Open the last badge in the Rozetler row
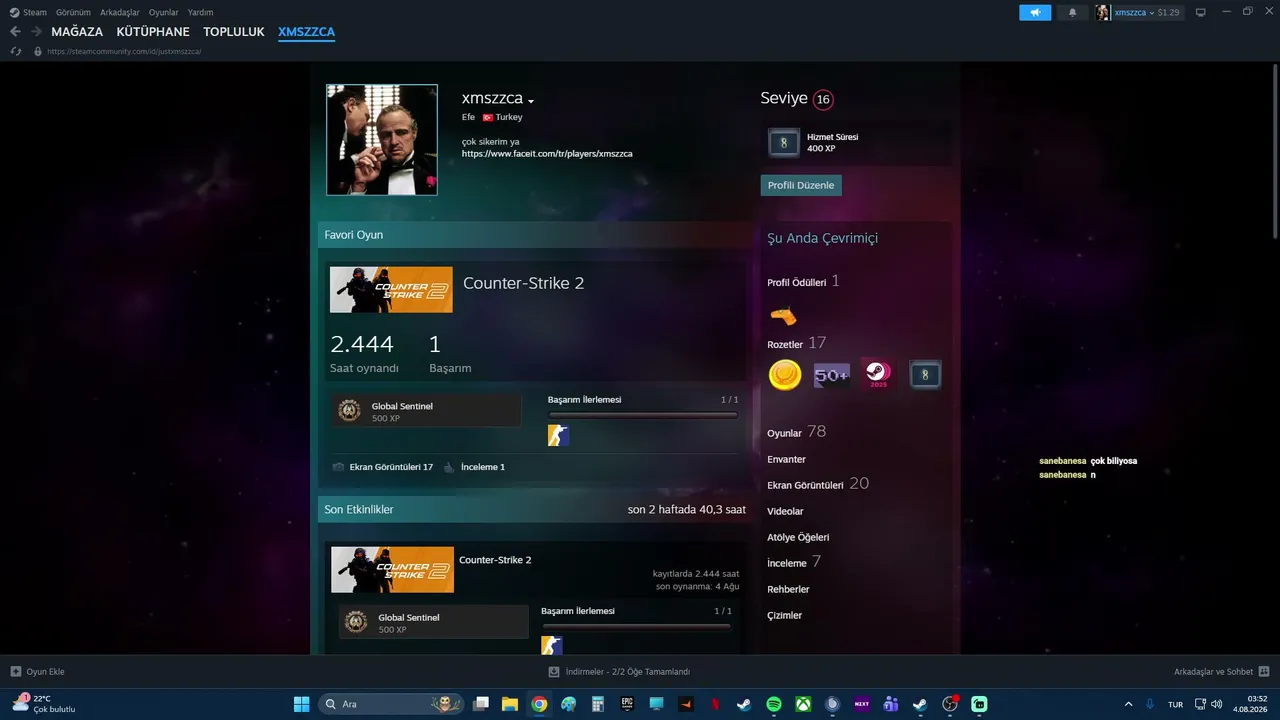Screen dimensions: 1280x720 click(925, 375)
